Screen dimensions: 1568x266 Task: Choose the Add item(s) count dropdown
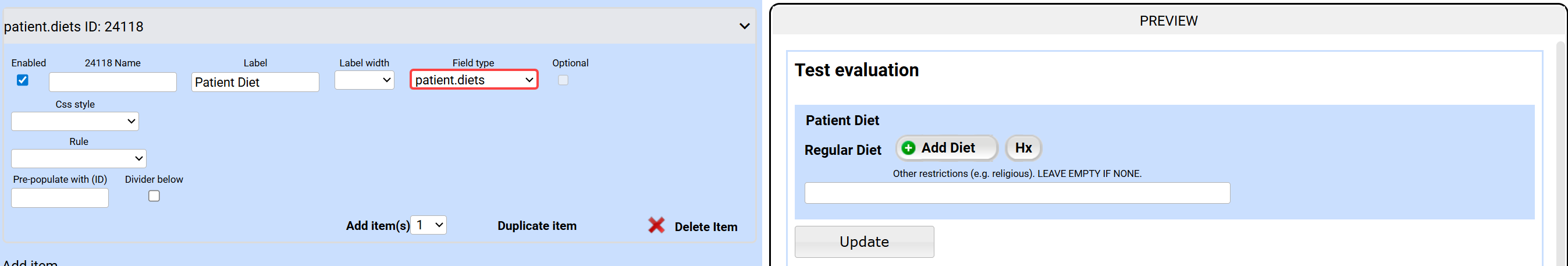tap(429, 225)
